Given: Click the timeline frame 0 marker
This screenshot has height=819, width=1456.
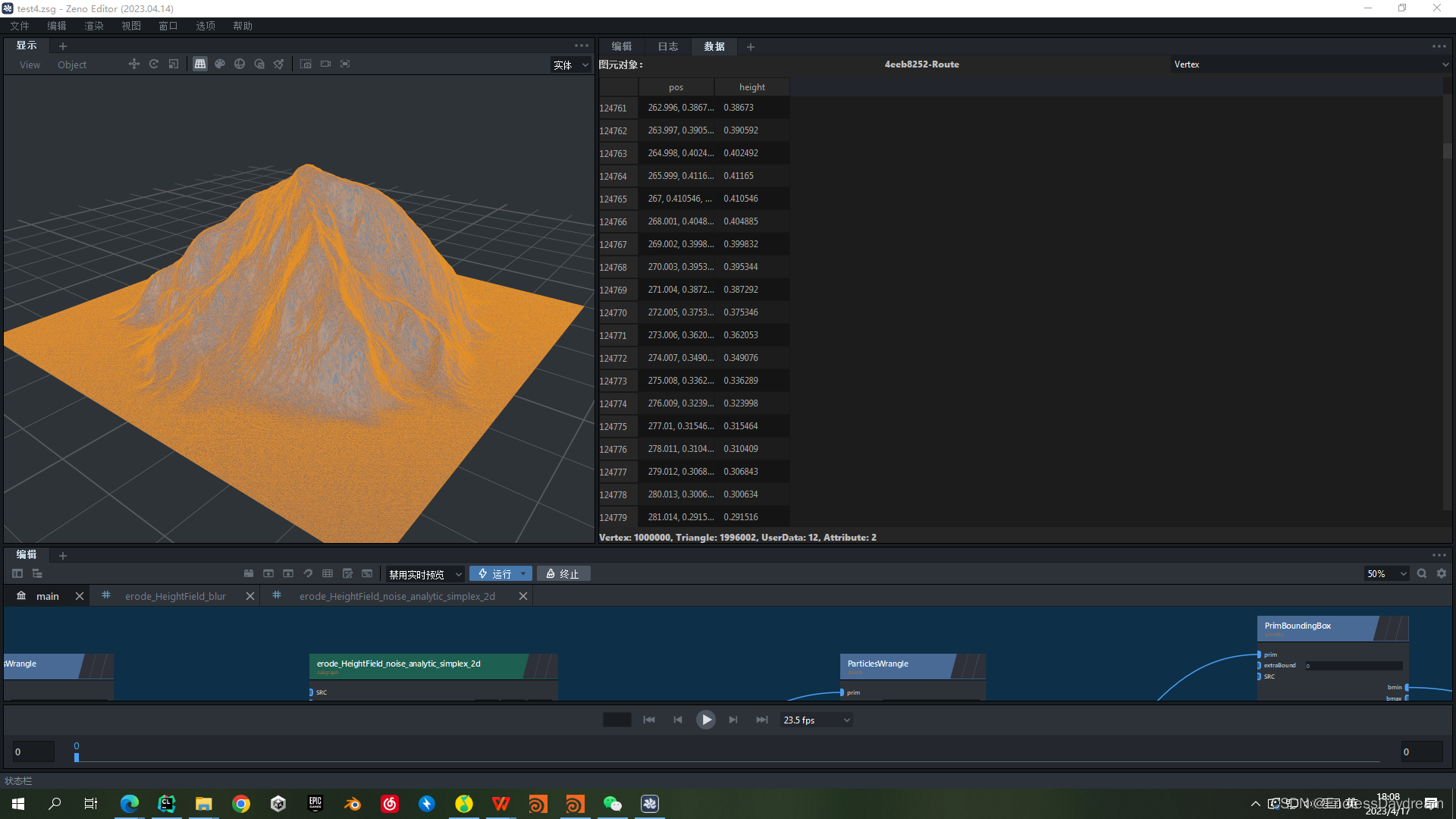Looking at the screenshot, I should [x=77, y=756].
